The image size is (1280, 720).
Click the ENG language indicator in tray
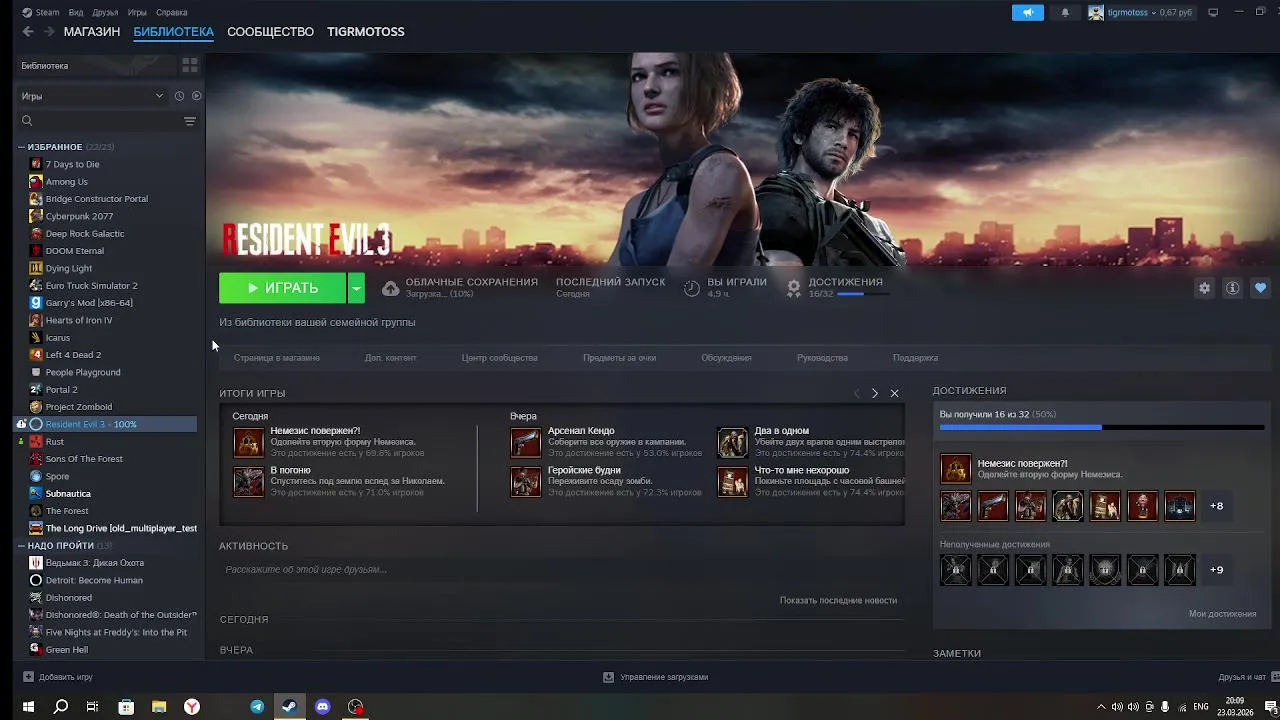click(x=1201, y=707)
